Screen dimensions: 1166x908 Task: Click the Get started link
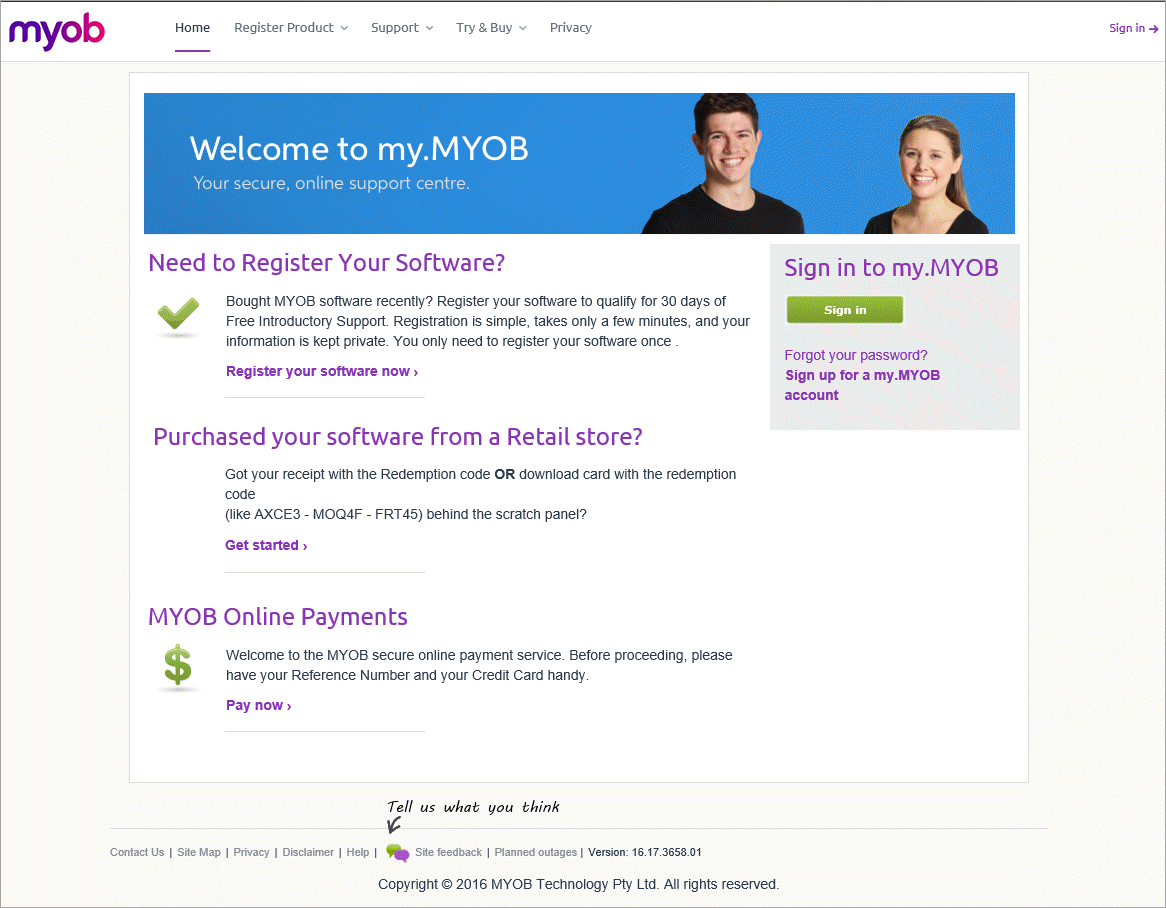pos(266,545)
